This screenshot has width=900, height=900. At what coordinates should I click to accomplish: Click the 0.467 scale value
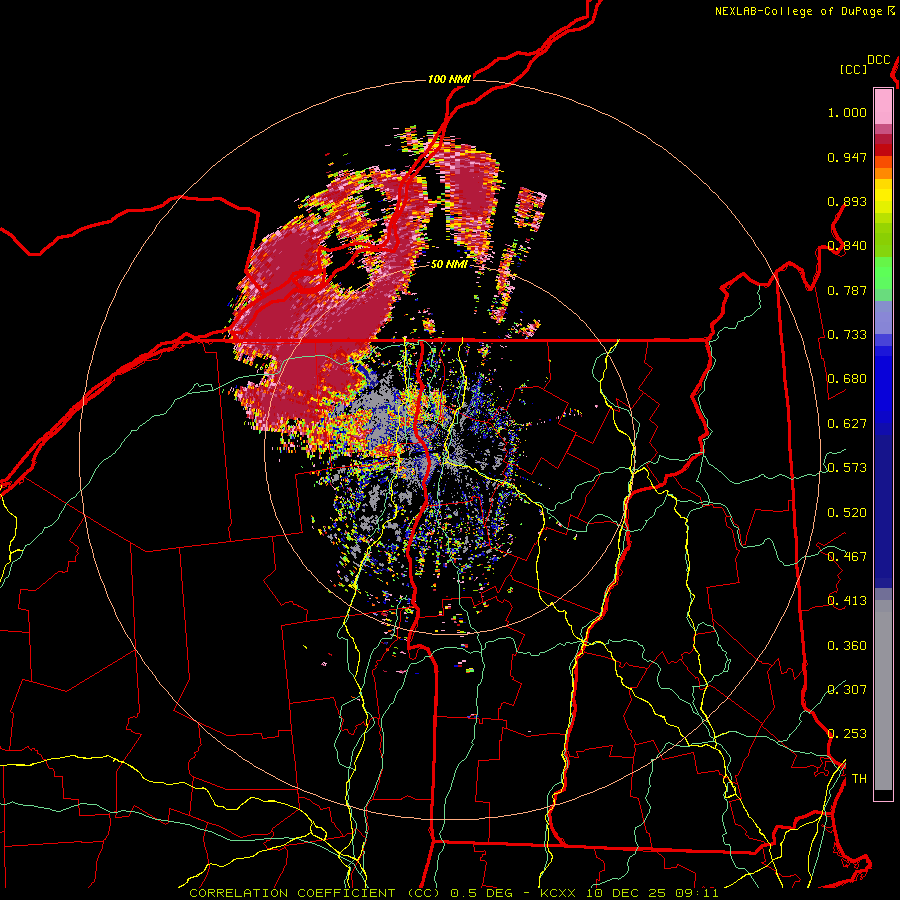pos(847,557)
